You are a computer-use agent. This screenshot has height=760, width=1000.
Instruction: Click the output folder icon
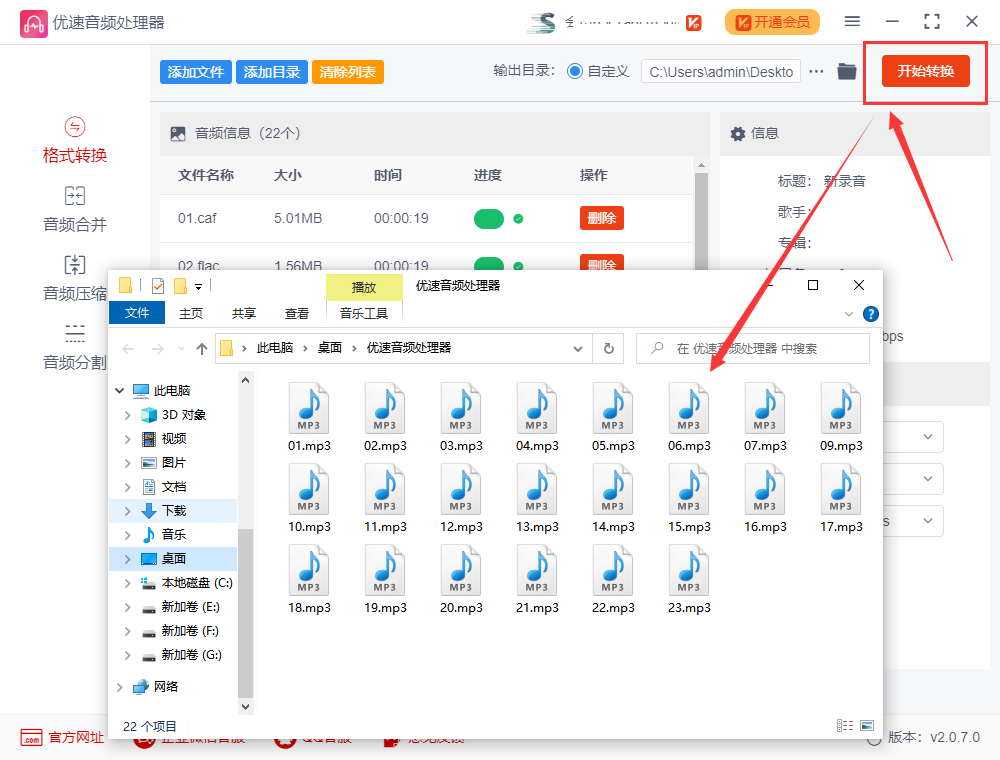(x=846, y=71)
